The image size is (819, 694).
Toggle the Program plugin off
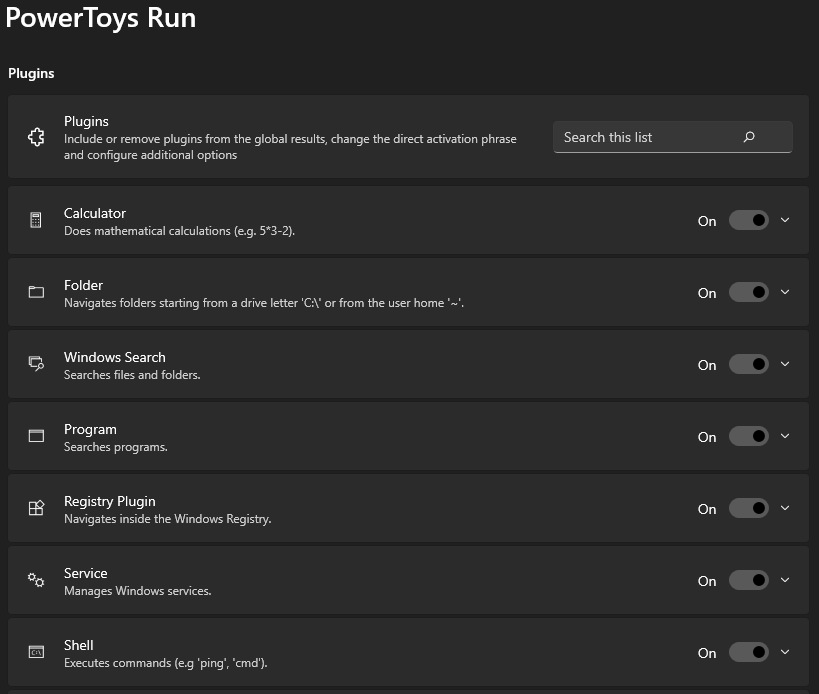tap(748, 436)
